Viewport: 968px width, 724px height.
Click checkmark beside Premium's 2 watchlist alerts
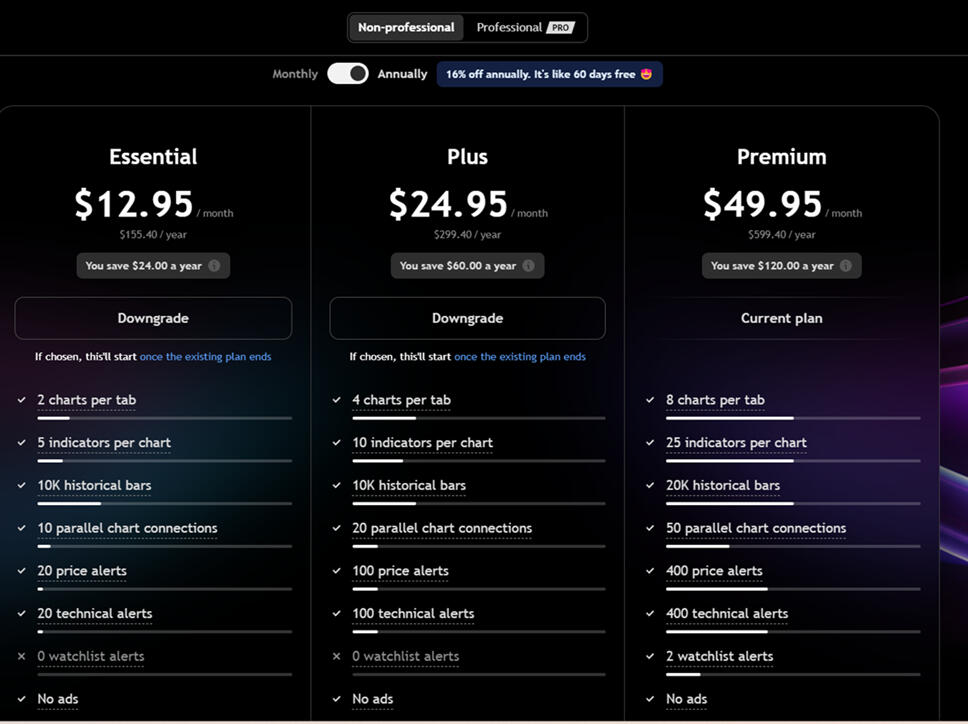pyautogui.click(x=651, y=657)
